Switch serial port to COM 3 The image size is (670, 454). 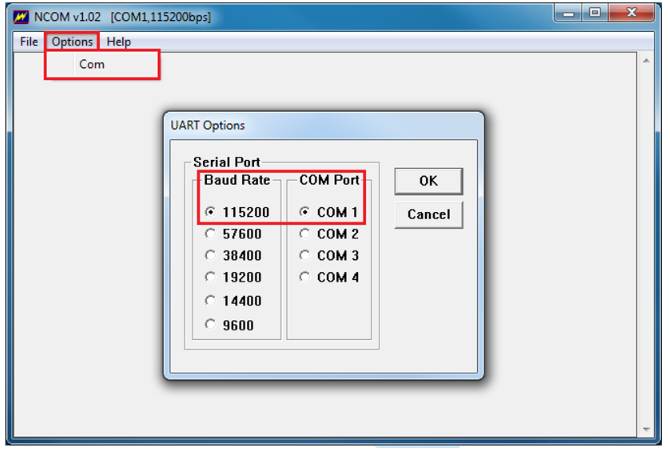(x=304, y=255)
